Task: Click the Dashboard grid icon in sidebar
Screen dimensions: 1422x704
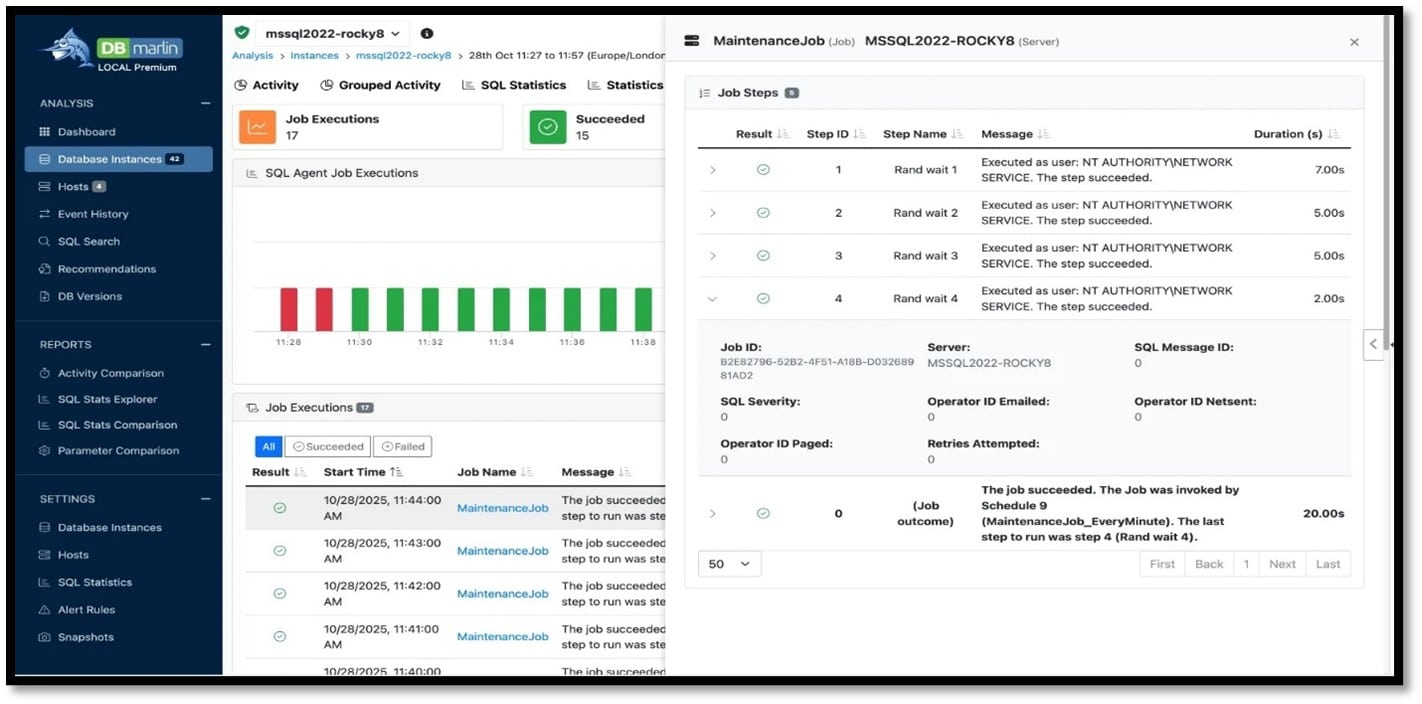Action: (44, 132)
